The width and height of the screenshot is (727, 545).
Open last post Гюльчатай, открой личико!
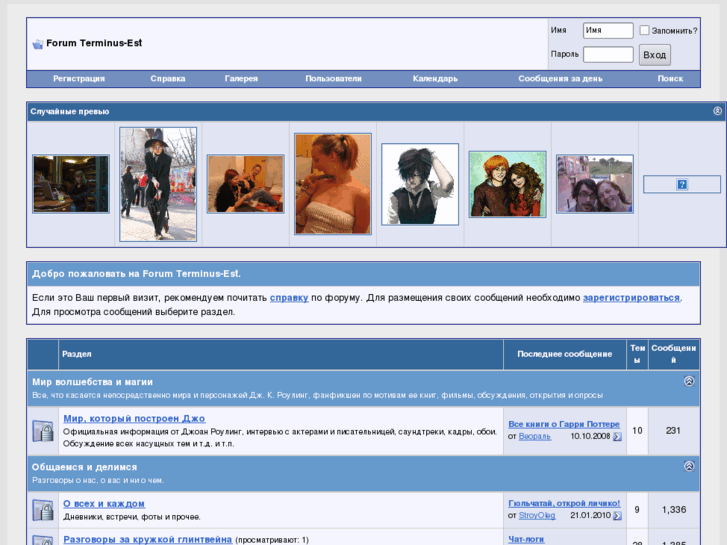click(x=564, y=503)
